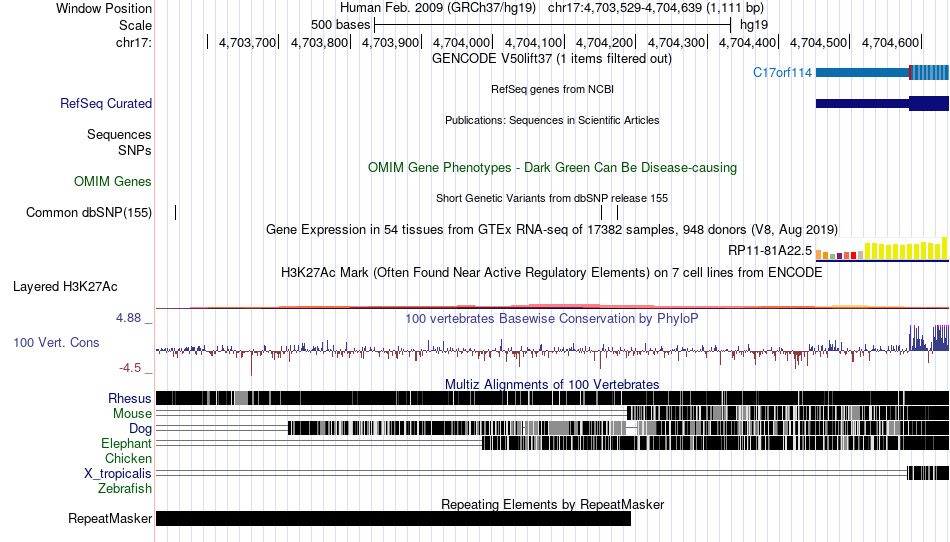
Task: Click the GTEx expression bar chart
Action: 882,249
